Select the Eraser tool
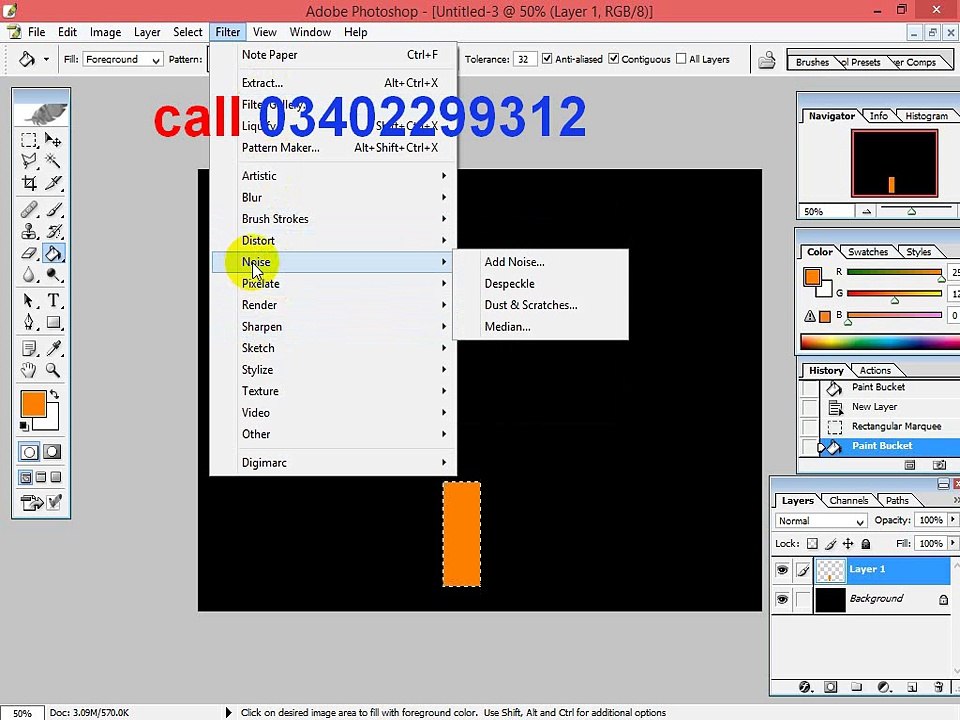The height and width of the screenshot is (720, 960). pos(29,253)
